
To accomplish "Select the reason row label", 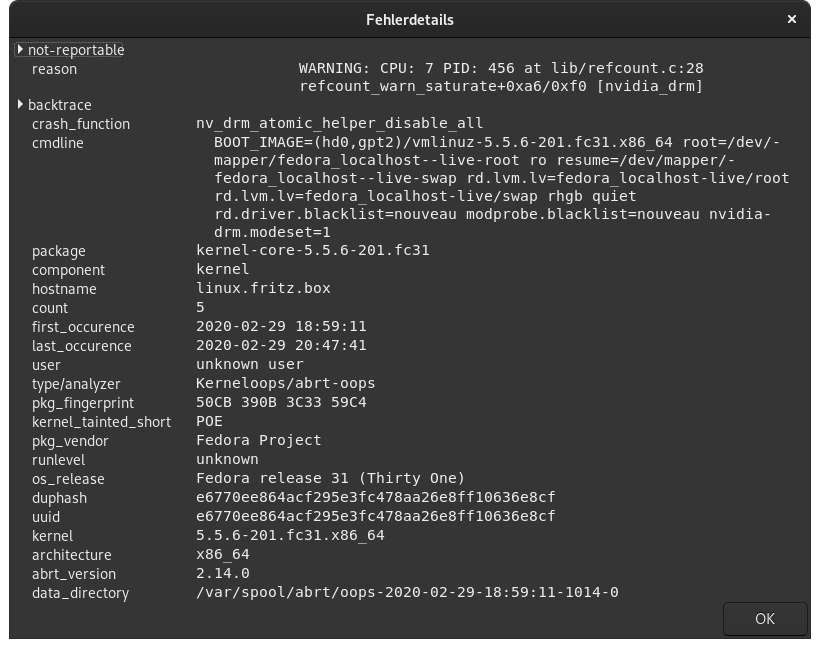I will (x=54, y=69).
